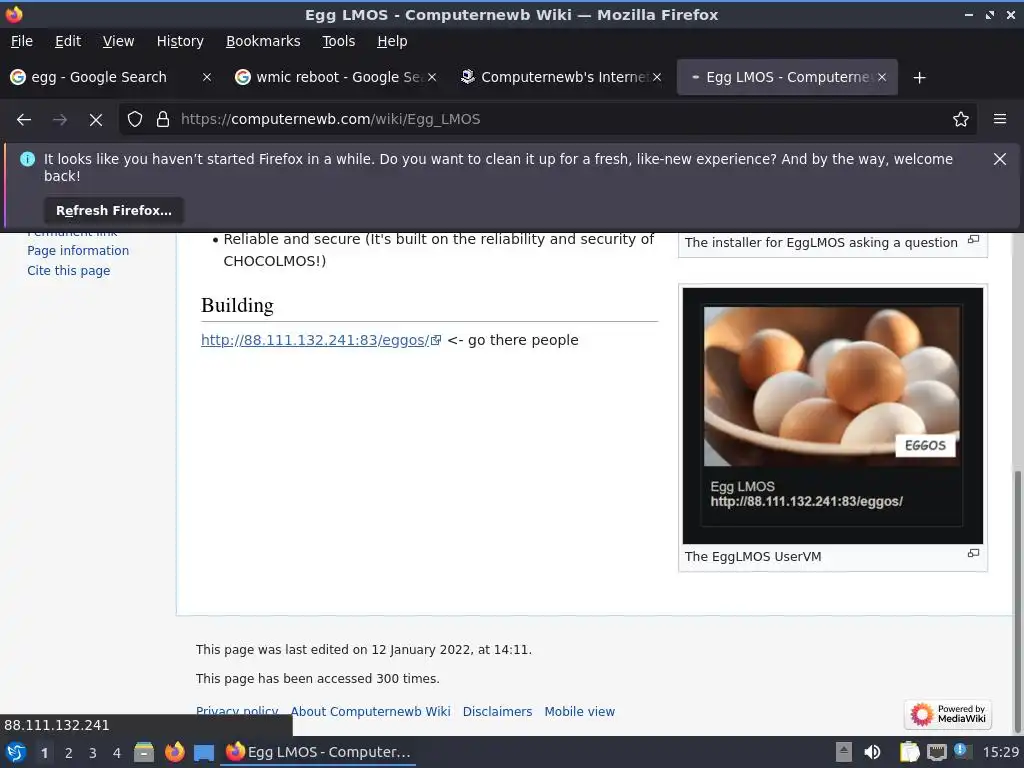Open the 88.111.132.241:83/eggos link
The height and width of the screenshot is (768, 1024).
tap(321, 340)
